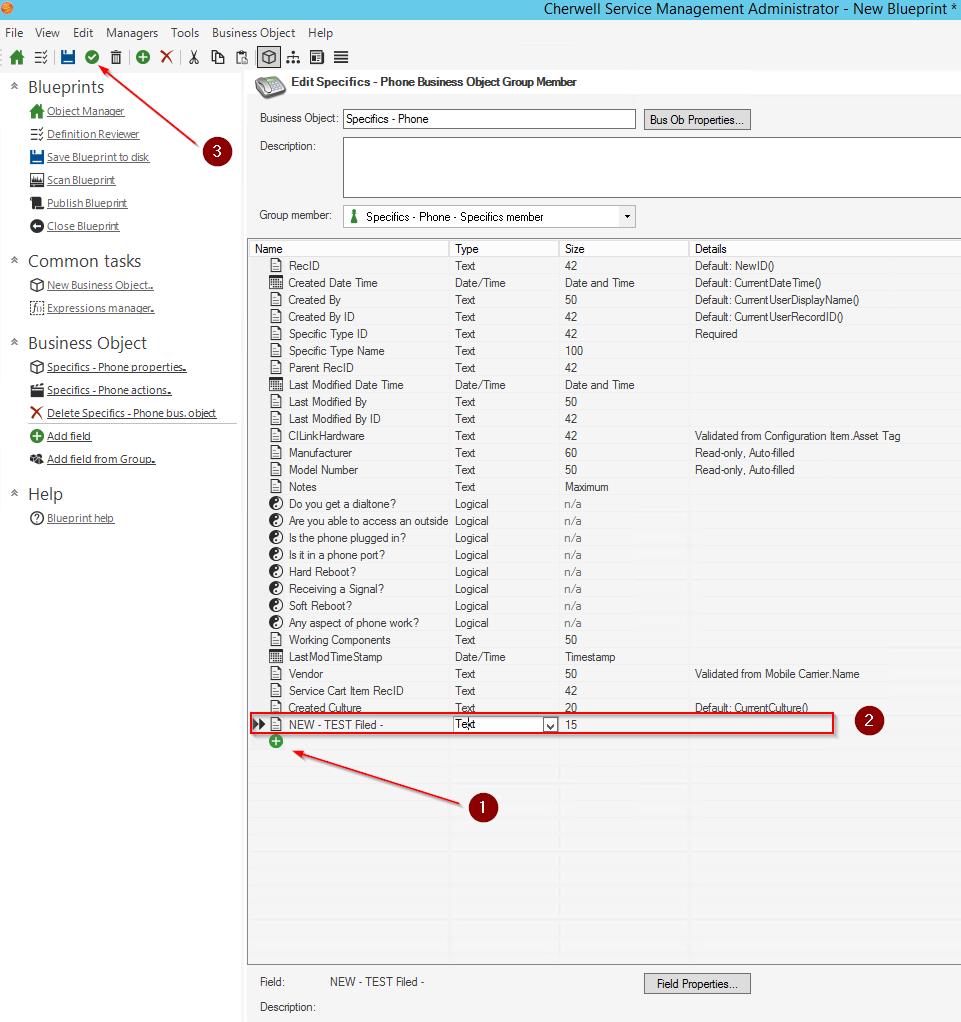
Task: Collapse the Blueprints section
Action: coord(15,87)
